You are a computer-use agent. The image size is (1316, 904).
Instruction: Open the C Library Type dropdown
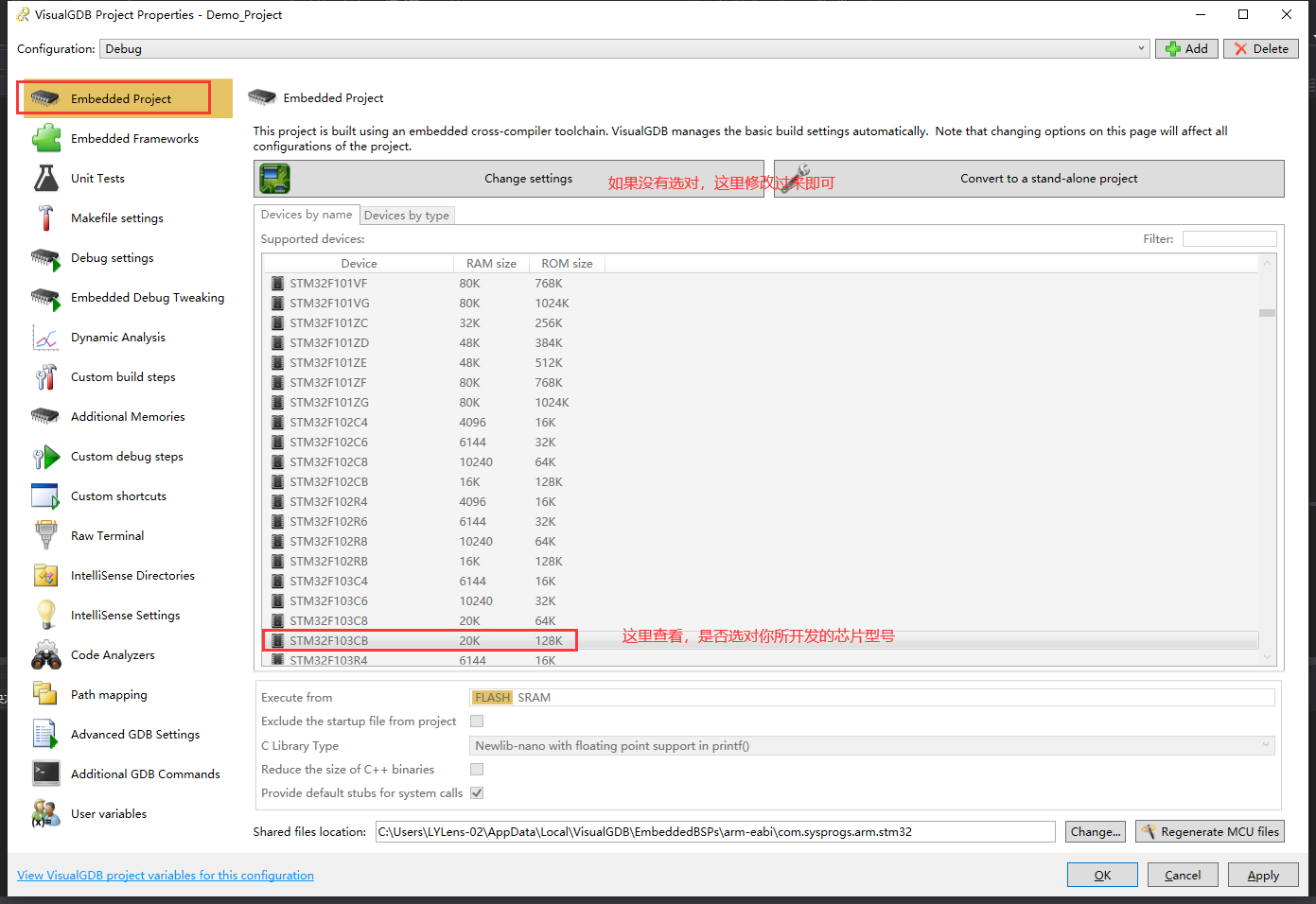click(872, 746)
